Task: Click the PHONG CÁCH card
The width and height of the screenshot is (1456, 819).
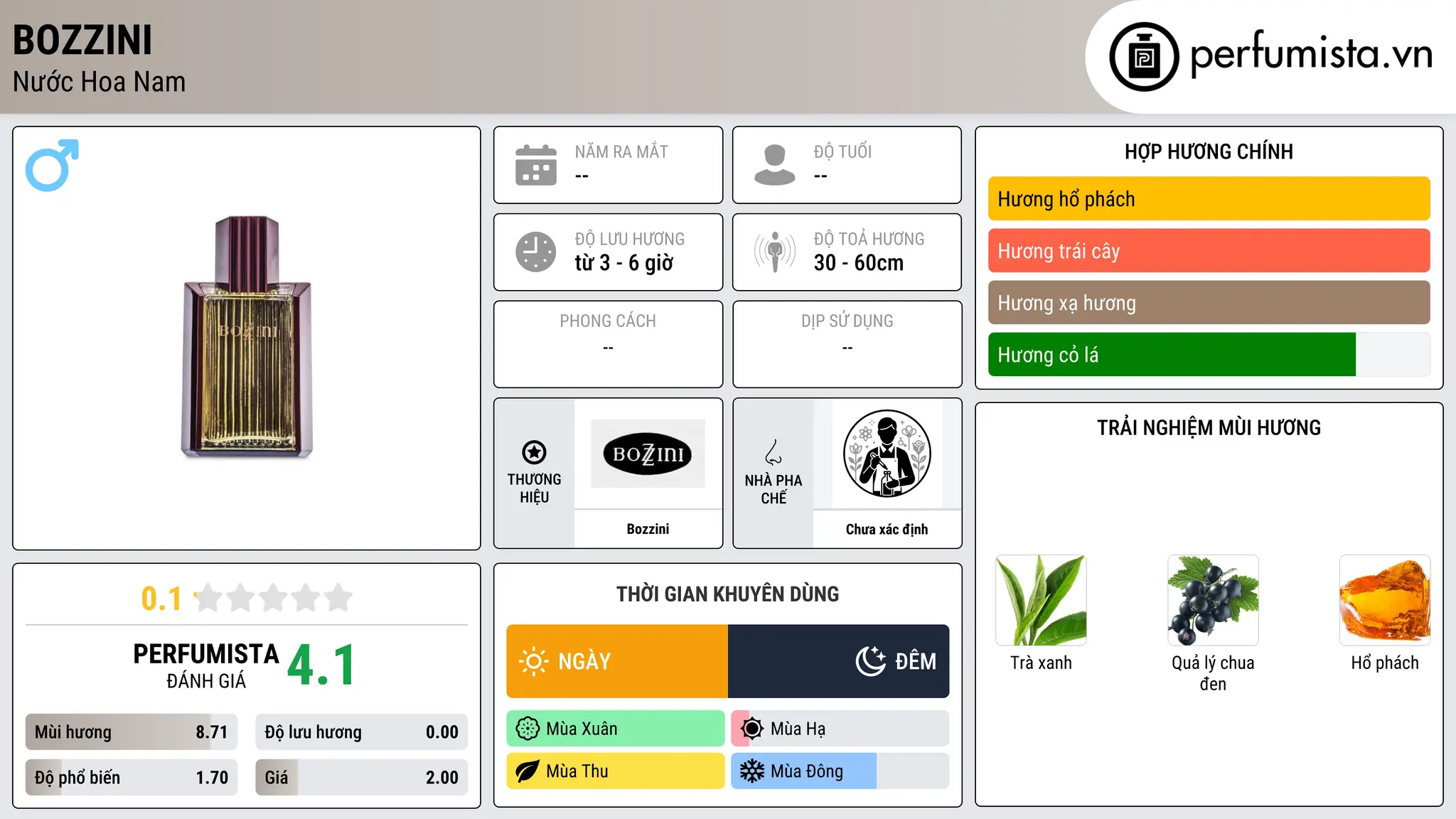Action: [608, 344]
